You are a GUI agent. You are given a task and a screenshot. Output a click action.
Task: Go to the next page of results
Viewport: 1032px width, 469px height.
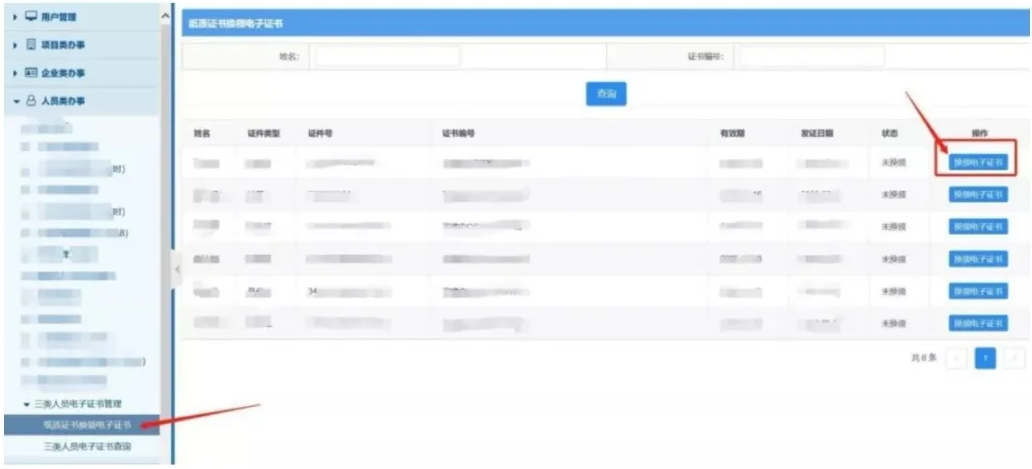pos(1014,357)
